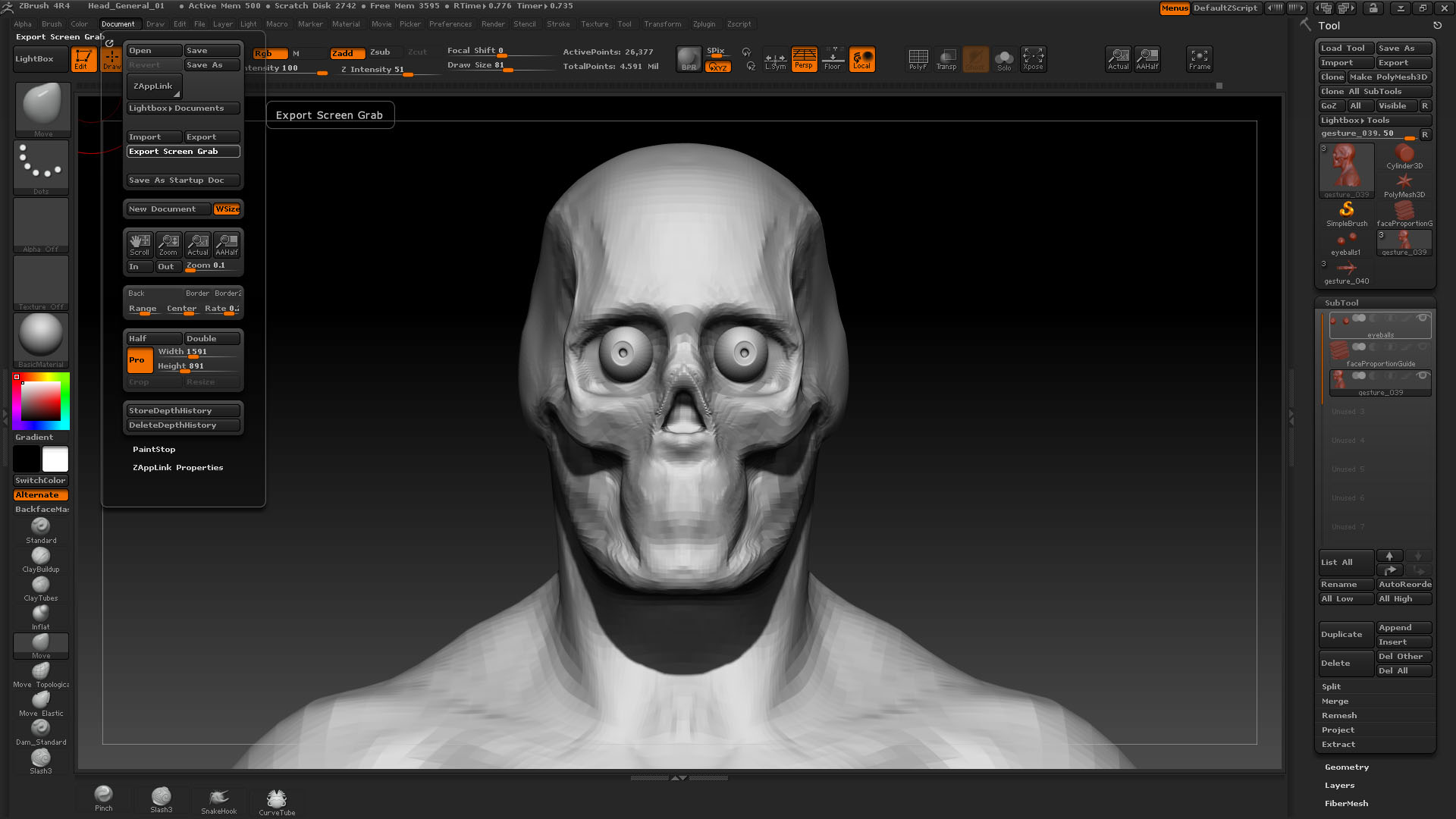Click the Frame mesh icon
The width and height of the screenshot is (1456, 819).
(1200, 58)
